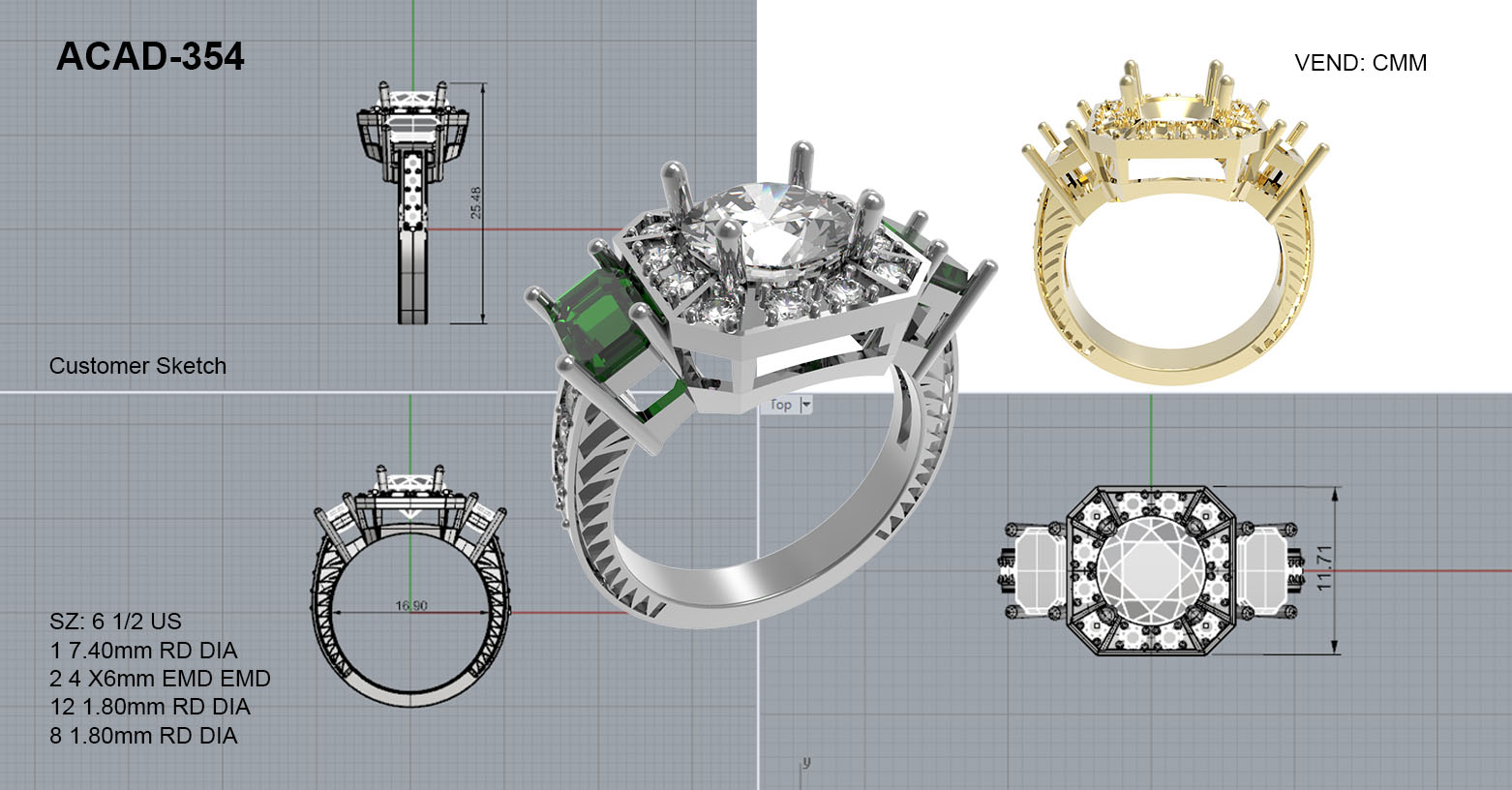Select the ACAD-354 title text
The width and height of the screenshot is (1512, 790).
(150, 57)
